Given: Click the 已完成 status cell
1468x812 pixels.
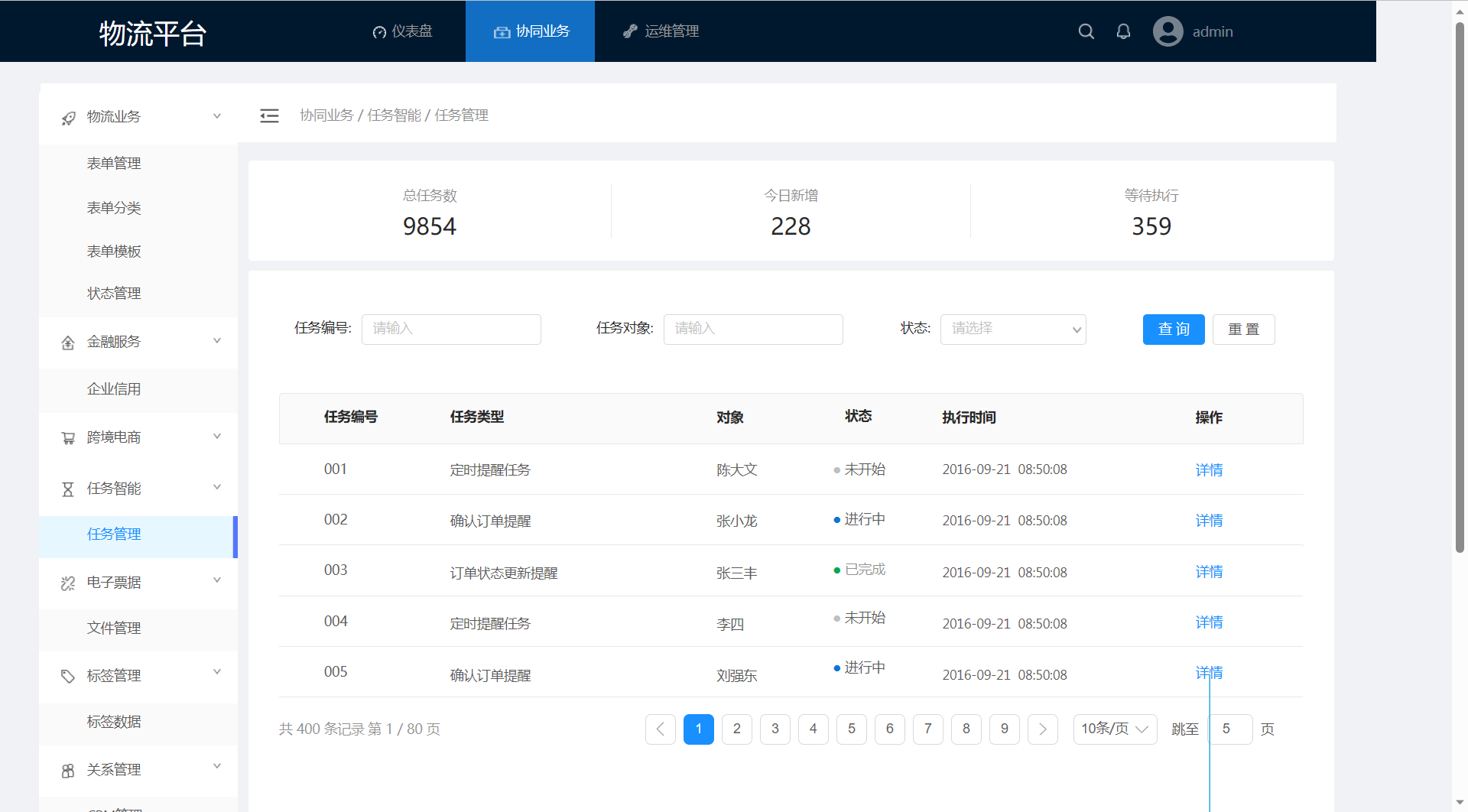Looking at the screenshot, I should (859, 570).
